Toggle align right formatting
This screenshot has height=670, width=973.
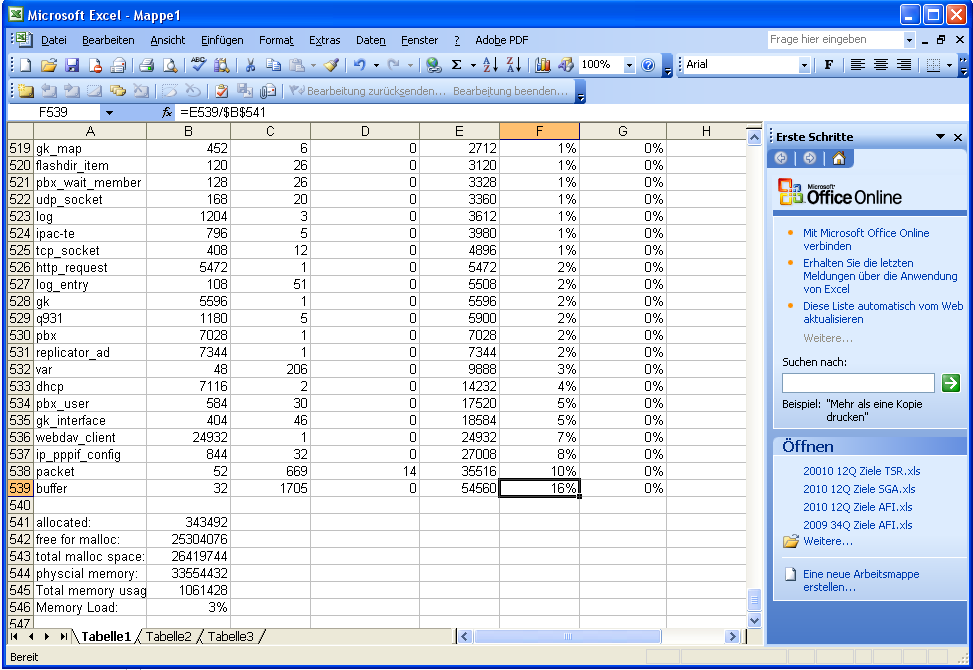pos(904,65)
